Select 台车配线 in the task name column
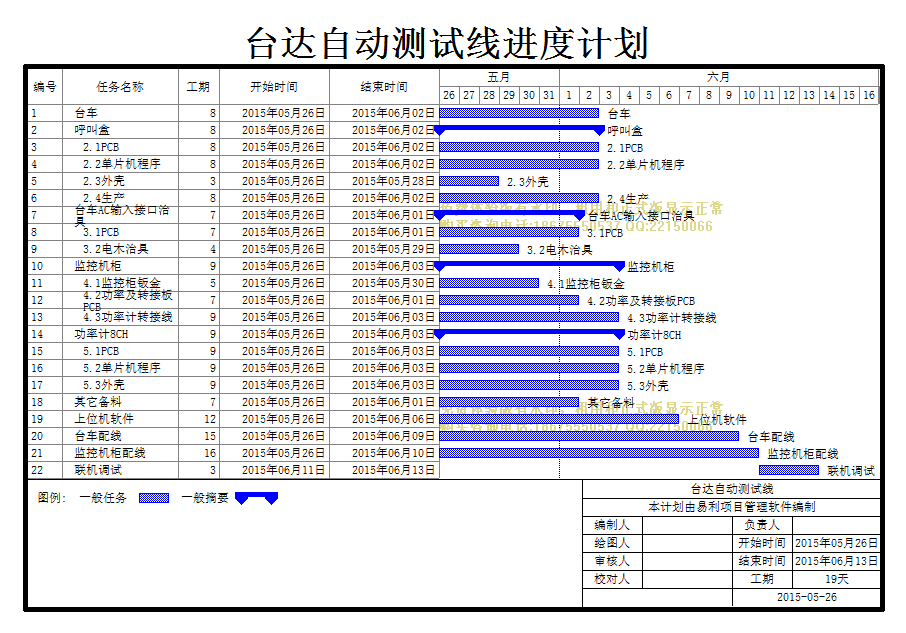This screenshot has height=633, width=906. (x=98, y=436)
